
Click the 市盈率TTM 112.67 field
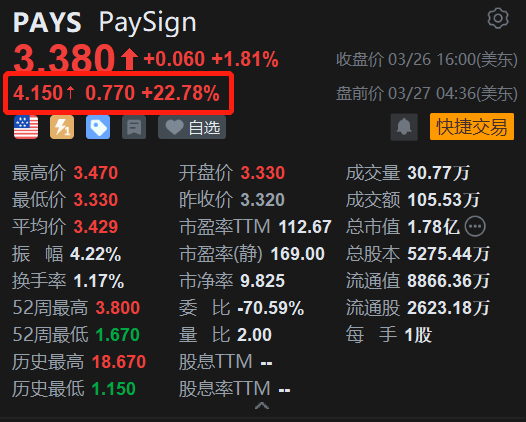(x=255, y=226)
